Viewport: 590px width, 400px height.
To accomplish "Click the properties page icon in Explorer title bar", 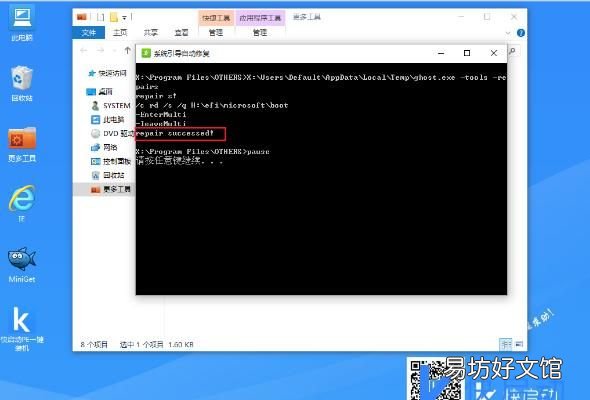I will (x=100, y=17).
